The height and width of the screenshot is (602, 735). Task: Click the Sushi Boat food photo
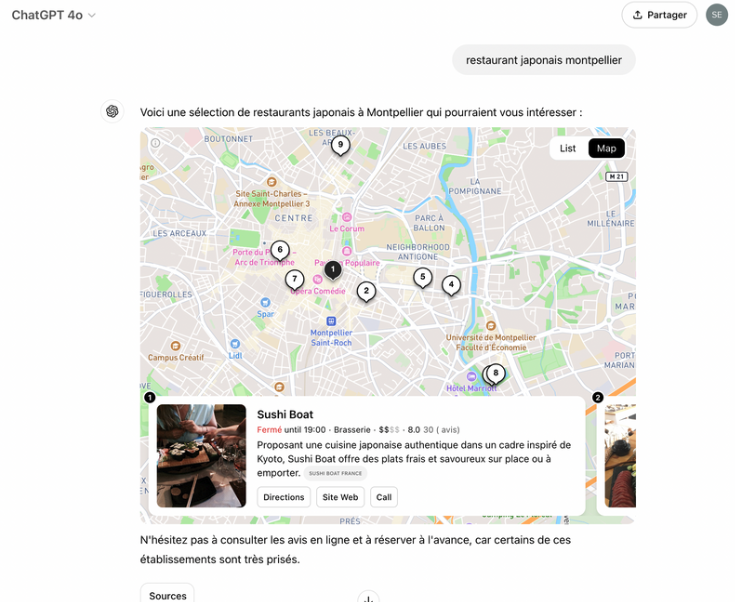201,456
